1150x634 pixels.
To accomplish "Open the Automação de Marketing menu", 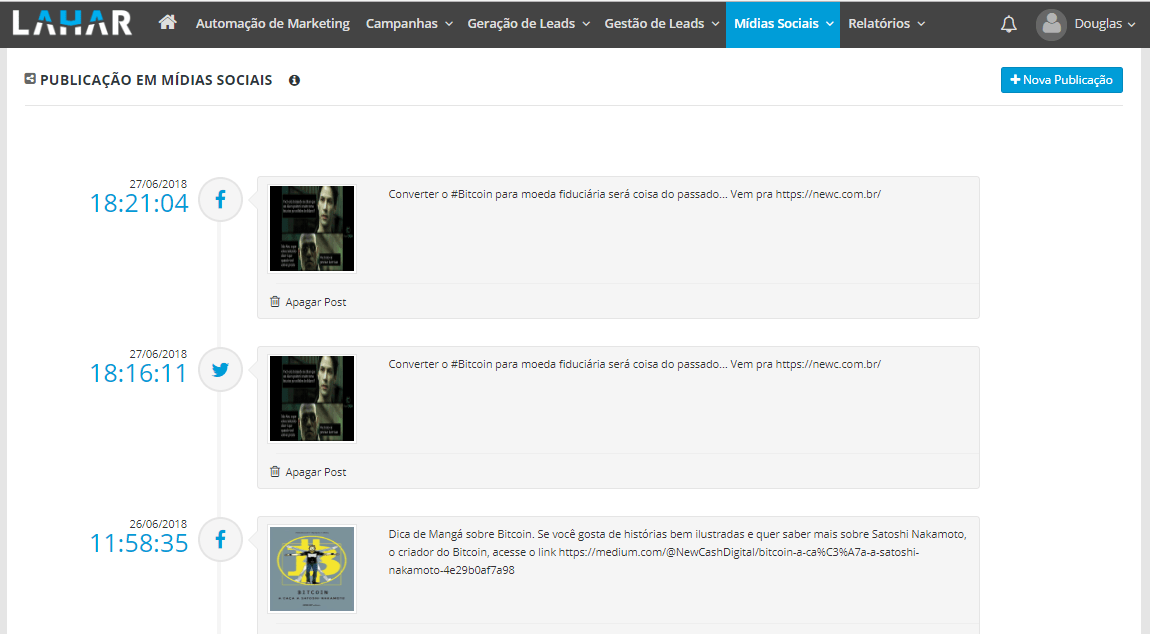I will 272,21.
